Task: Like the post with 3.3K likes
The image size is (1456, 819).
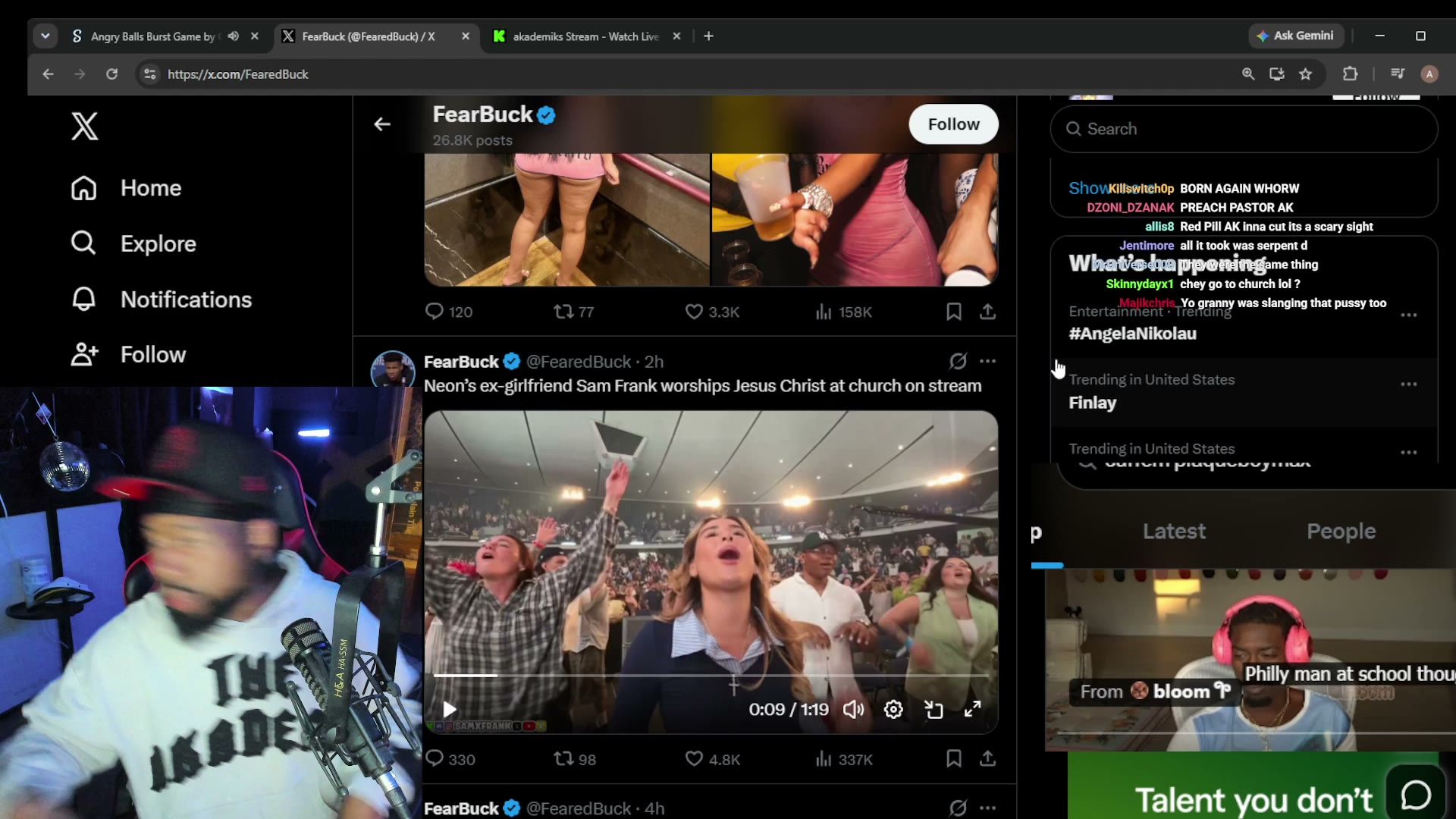Action: point(712,312)
